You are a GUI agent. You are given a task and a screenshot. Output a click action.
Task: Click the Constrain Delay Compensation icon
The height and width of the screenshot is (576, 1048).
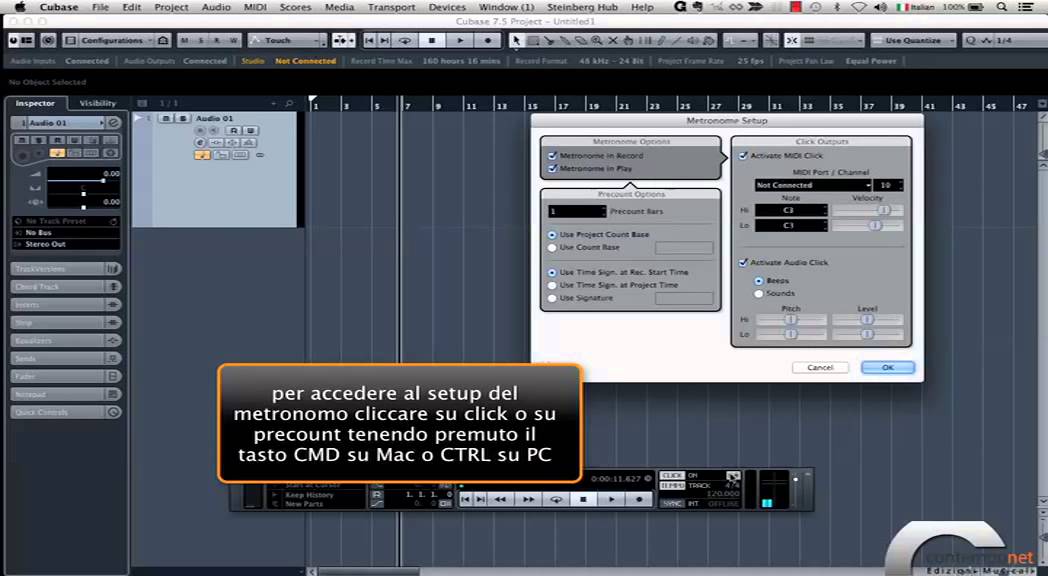[48, 40]
